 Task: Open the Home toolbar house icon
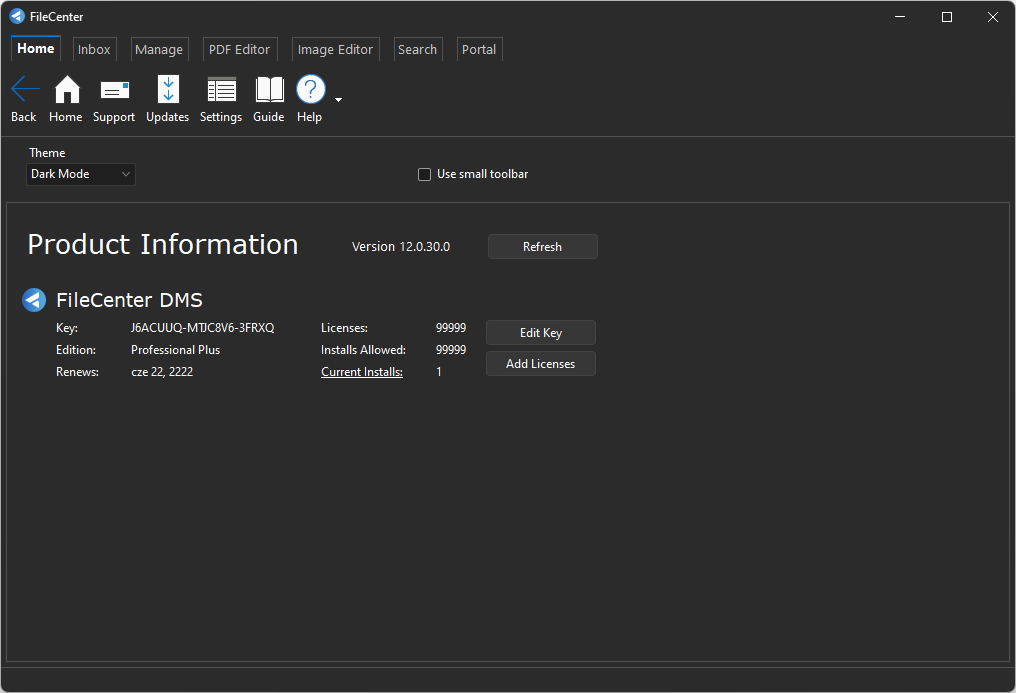tap(67, 89)
